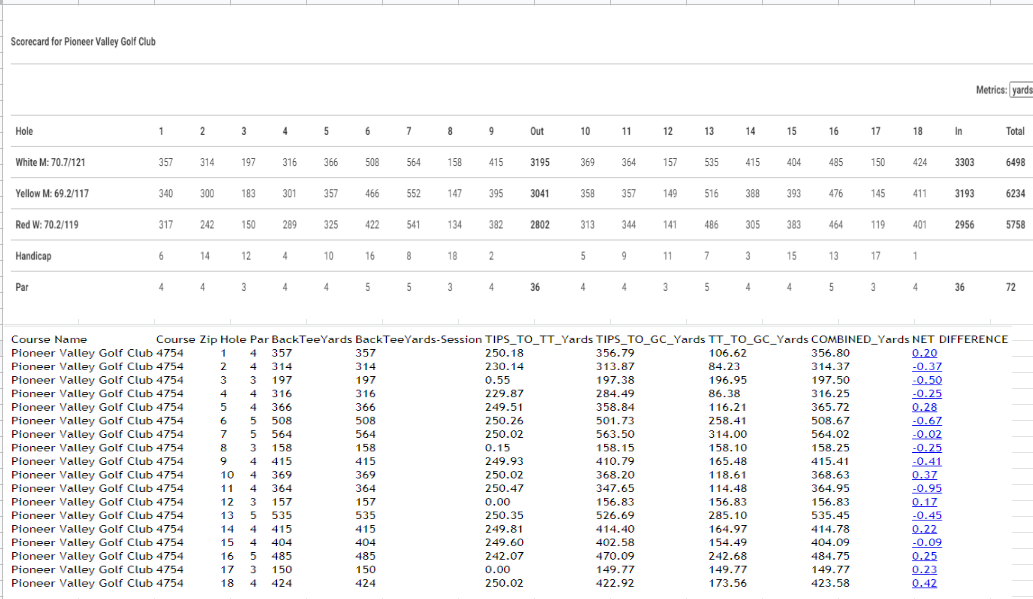Select the 501.73 TIPS_TO_GC value

[615, 420]
